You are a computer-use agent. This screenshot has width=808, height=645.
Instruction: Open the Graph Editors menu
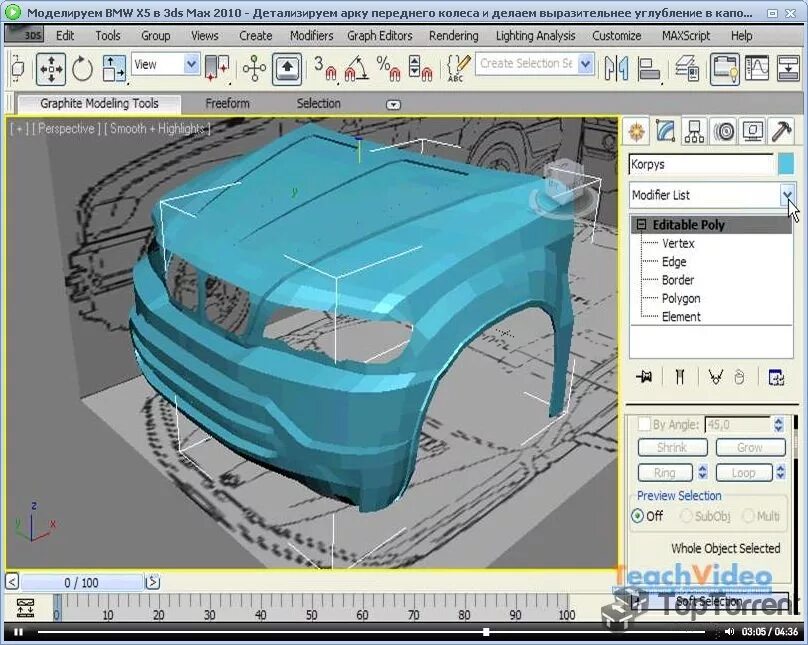[x=380, y=36]
